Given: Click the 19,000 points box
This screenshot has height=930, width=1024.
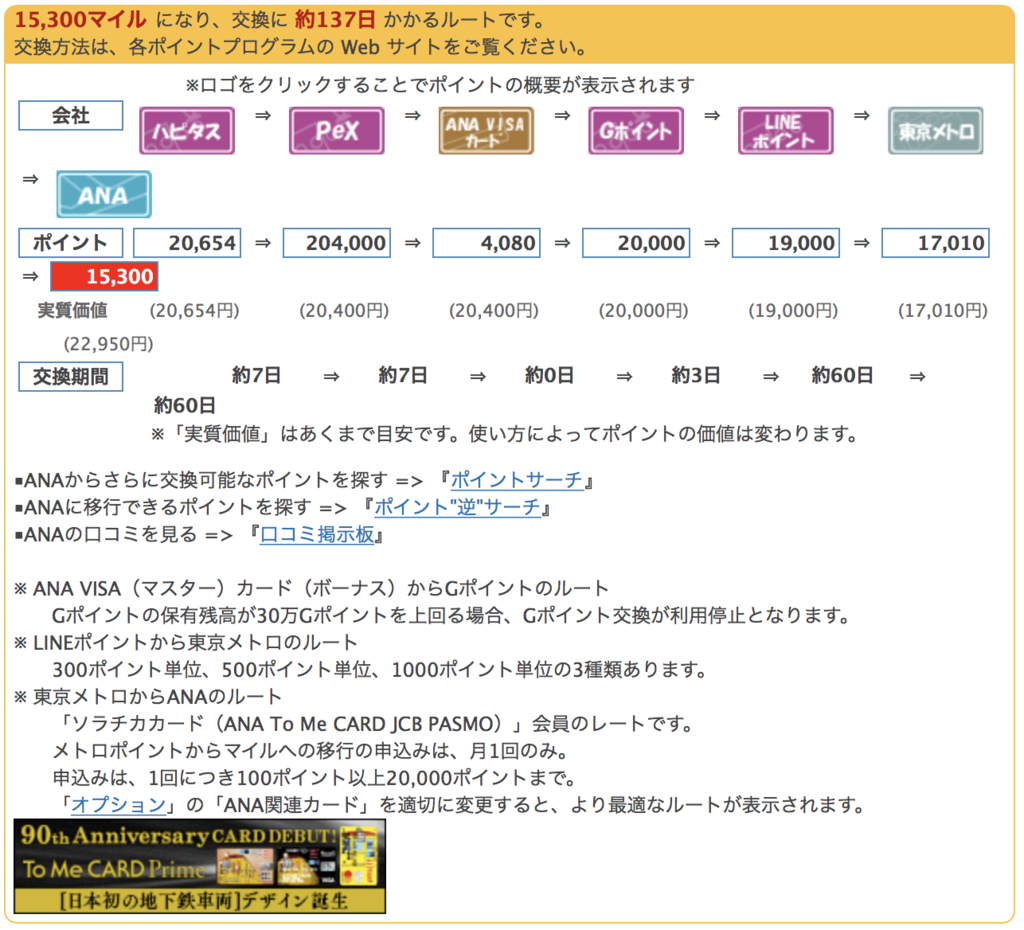Looking at the screenshot, I should [786, 243].
